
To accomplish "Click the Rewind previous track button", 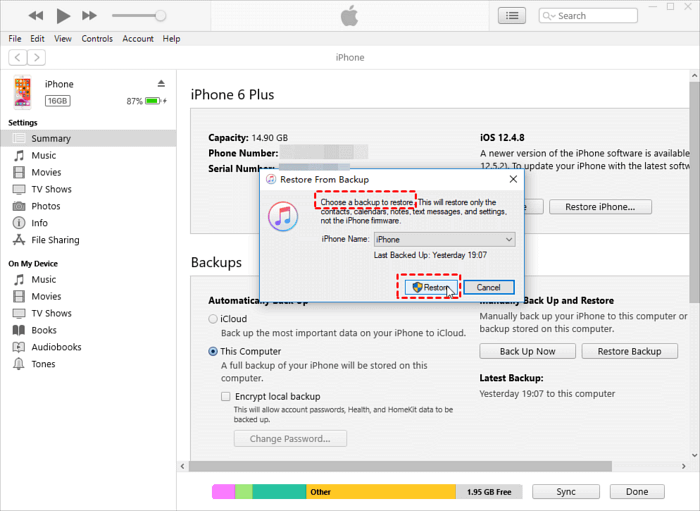I will tap(36, 16).
